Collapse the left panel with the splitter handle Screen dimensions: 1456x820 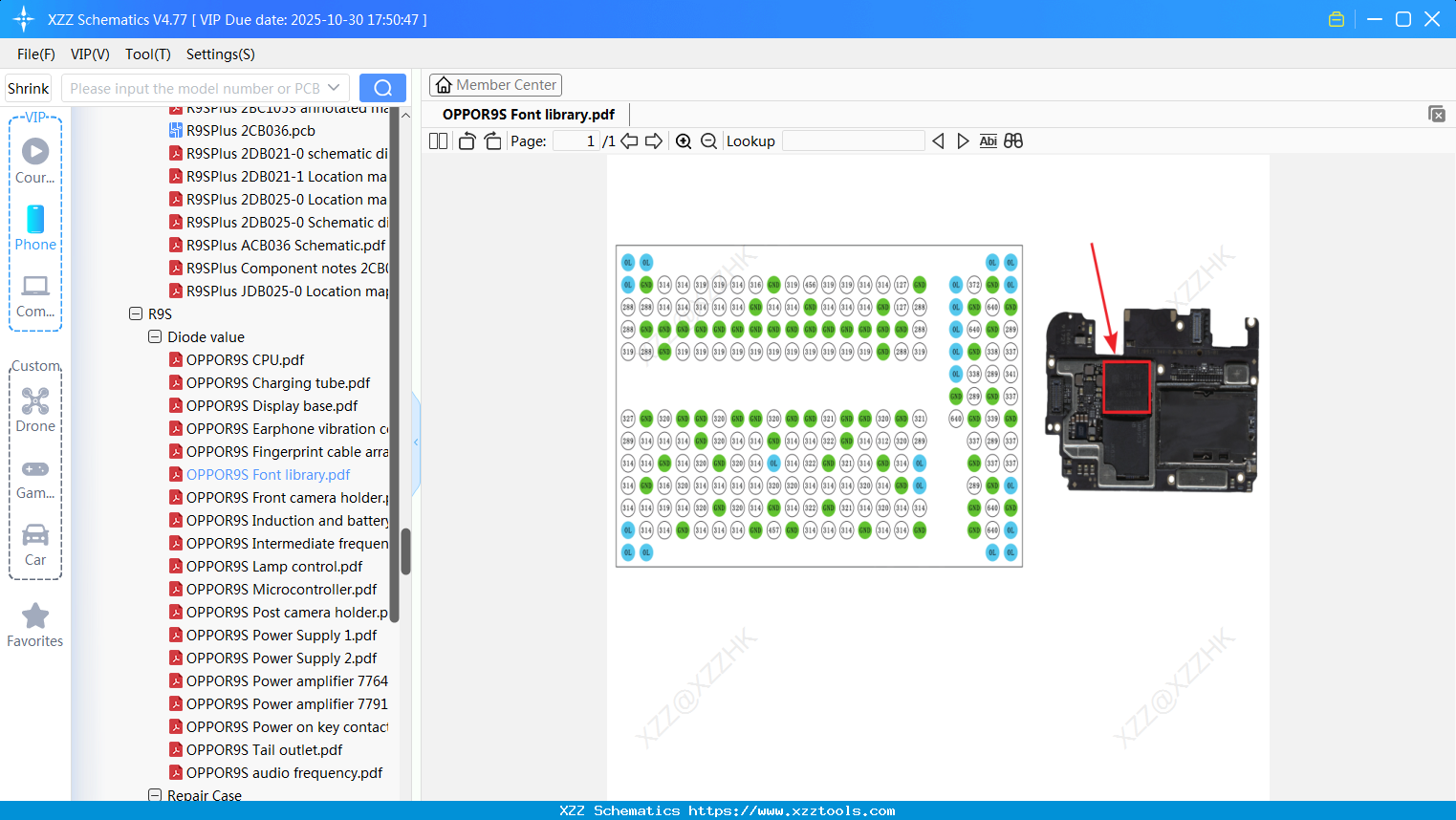pyautogui.click(x=416, y=442)
